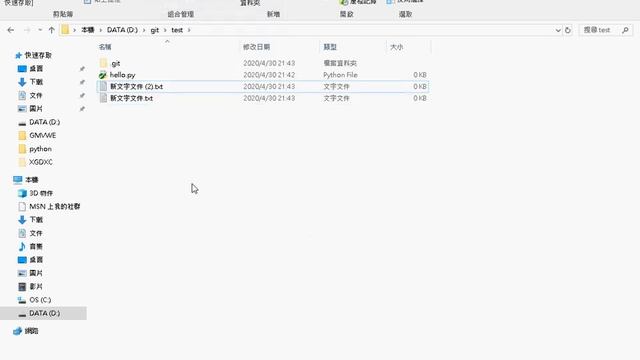This screenshot has height=360, width=640.
Task: Click the 文字文件 type of 新文字文件.txt
Action: tap(336, 98)
